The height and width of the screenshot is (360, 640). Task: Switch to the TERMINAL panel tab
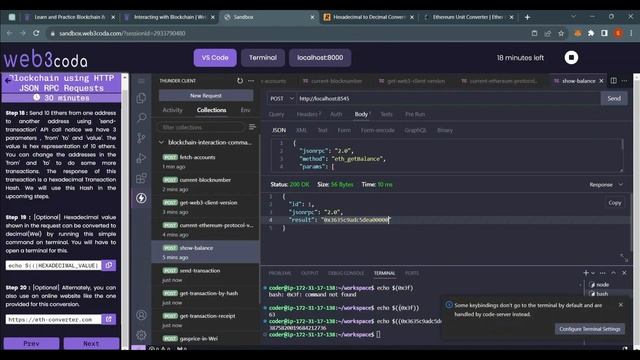384,273
